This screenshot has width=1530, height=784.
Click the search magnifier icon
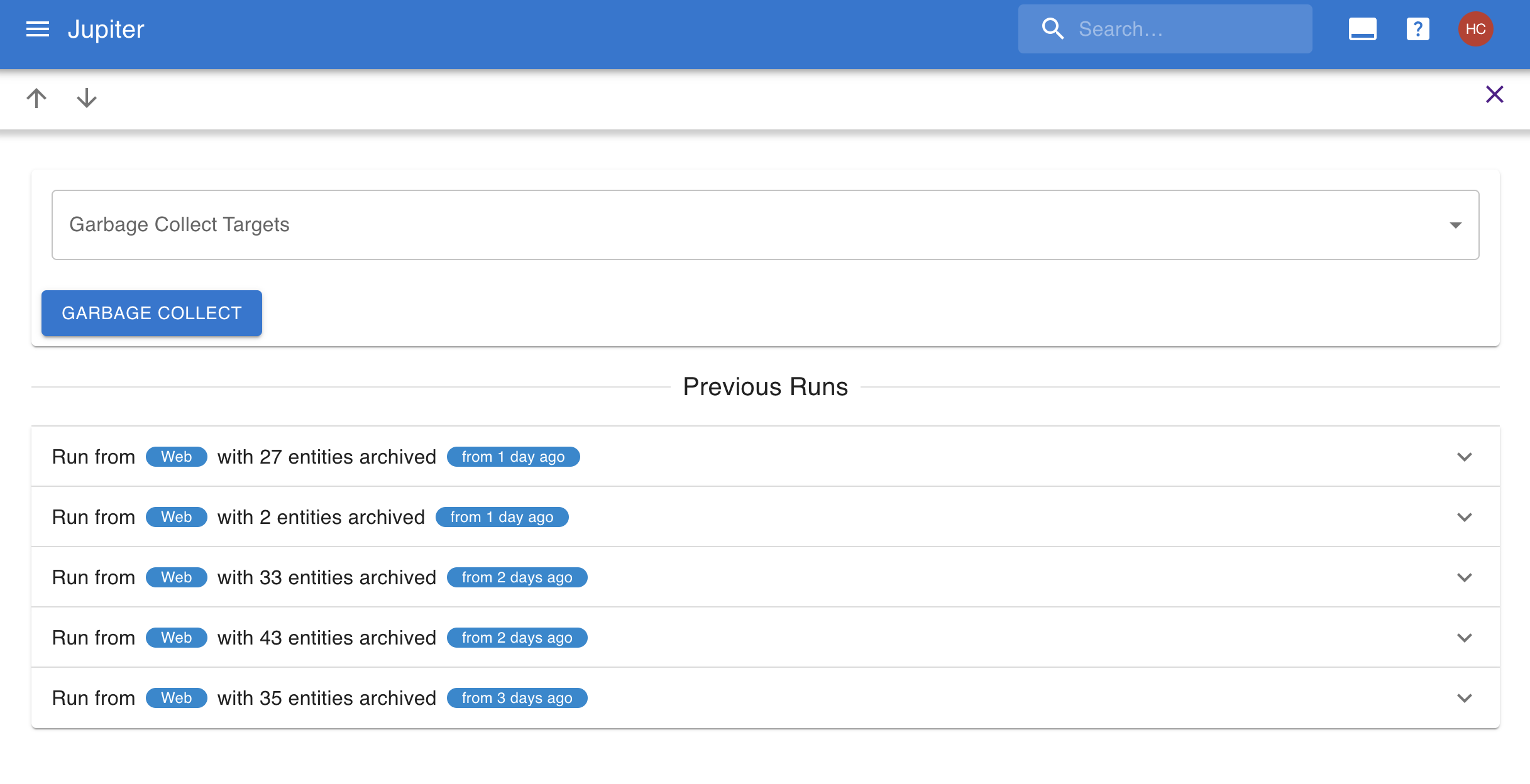(1052, 29)
